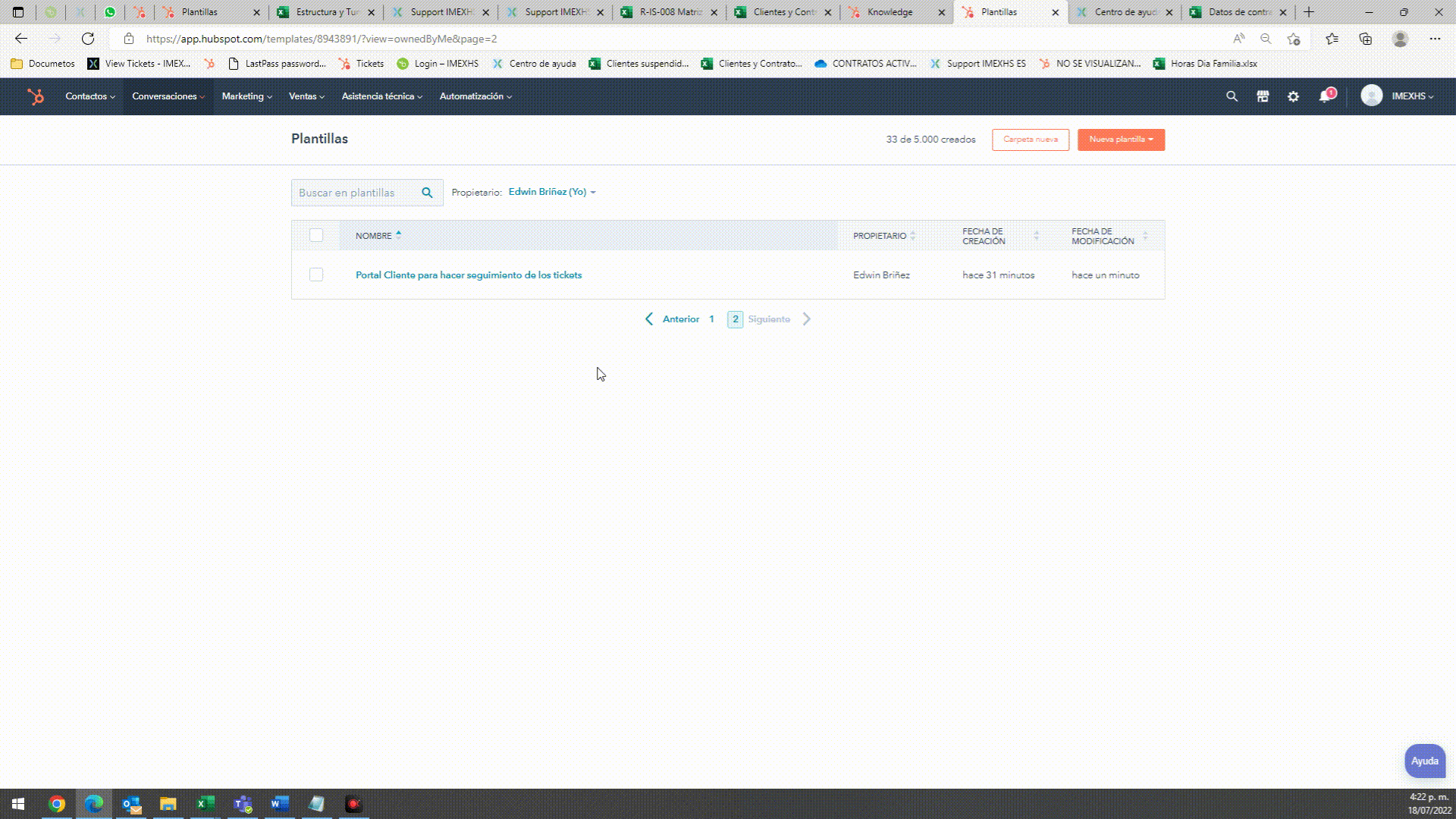Select the Portal Cliente template checkbox
Viewport: 1456px width, 819px height.
(316, 275)
